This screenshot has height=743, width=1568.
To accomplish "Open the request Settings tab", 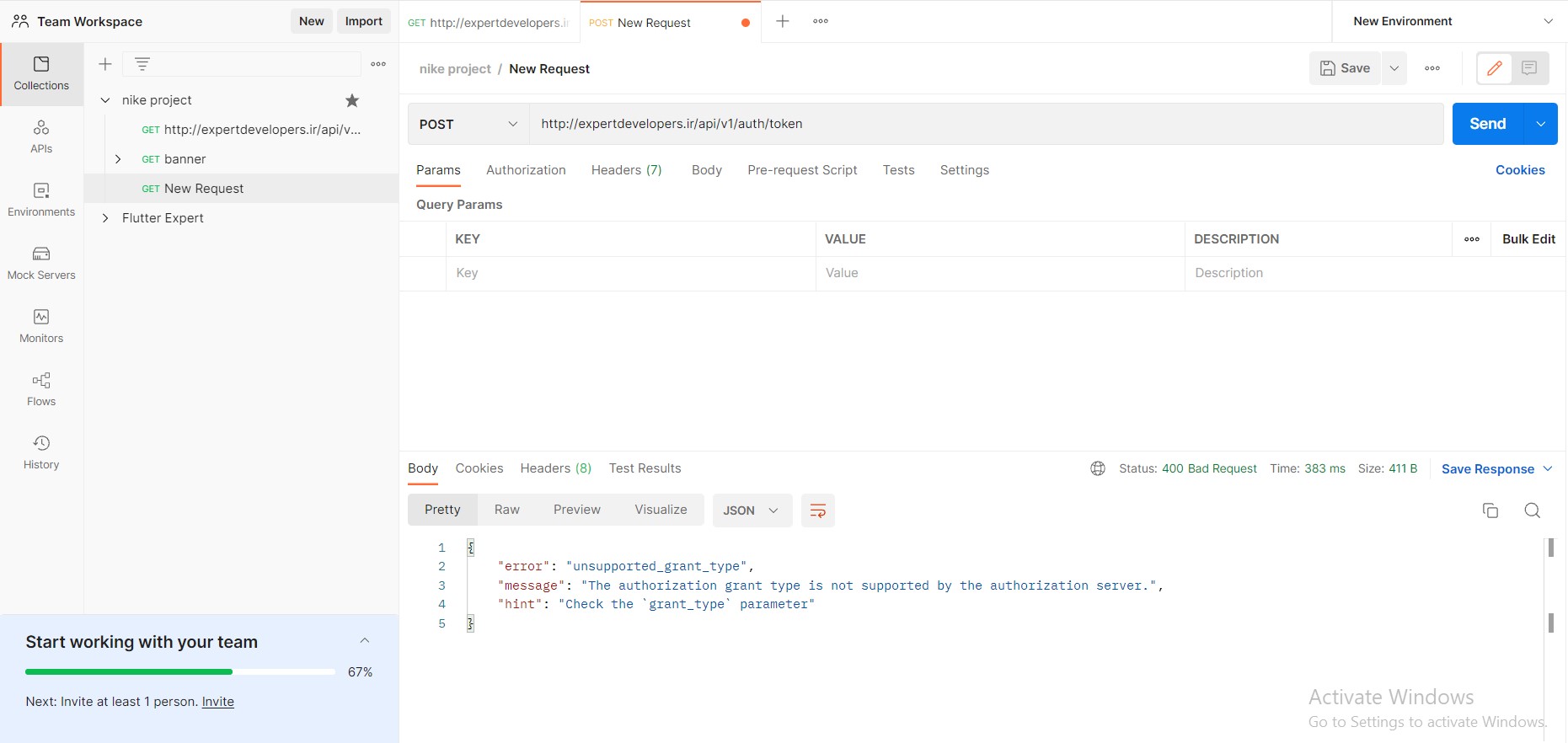I will pyautogui.click(x=964, y=170).
